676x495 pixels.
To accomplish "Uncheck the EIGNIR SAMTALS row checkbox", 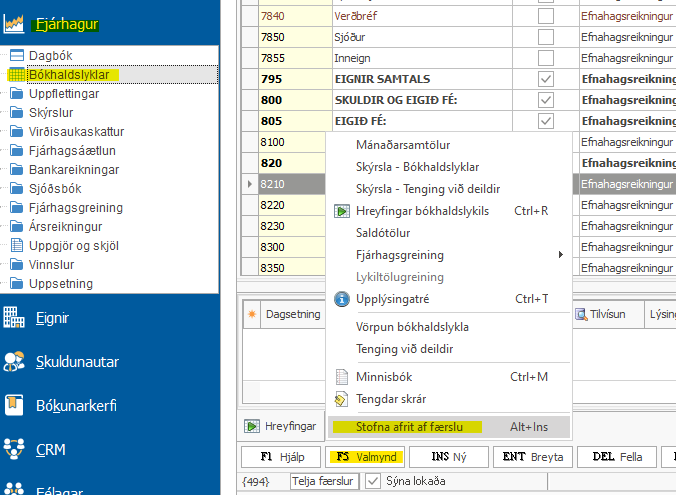I will (545, 79).
